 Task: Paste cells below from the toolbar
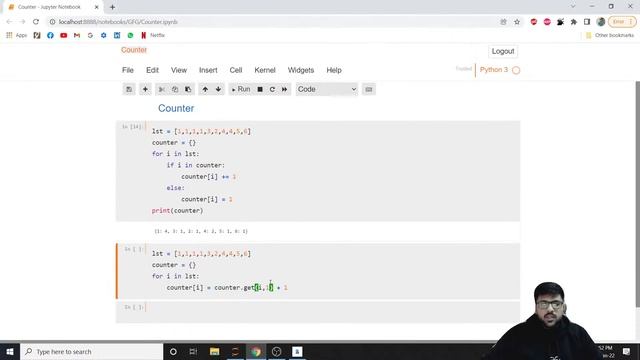click(x=188, y=89)
